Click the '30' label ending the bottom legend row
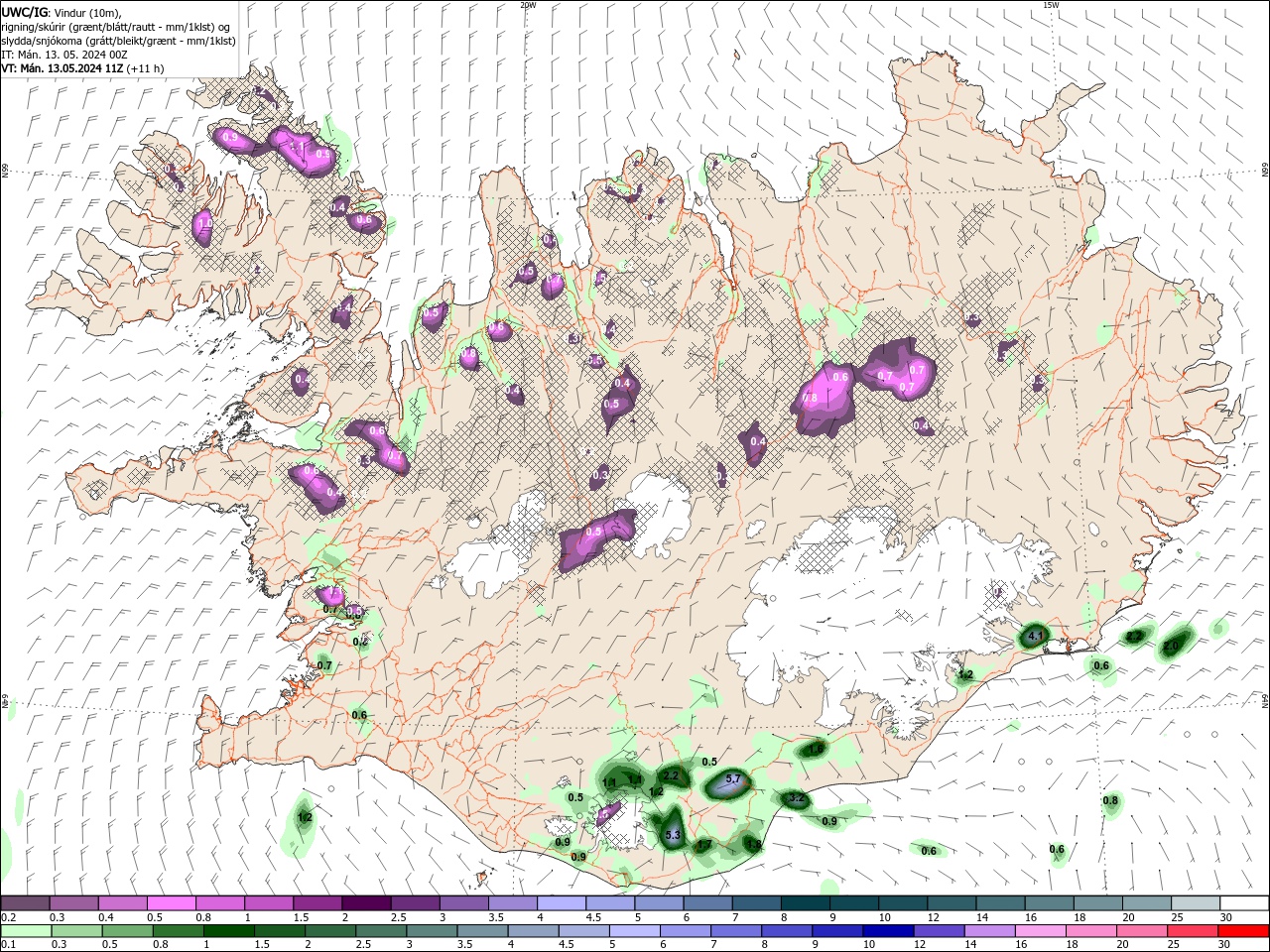1270x952 pixels. click(1226, 945)
